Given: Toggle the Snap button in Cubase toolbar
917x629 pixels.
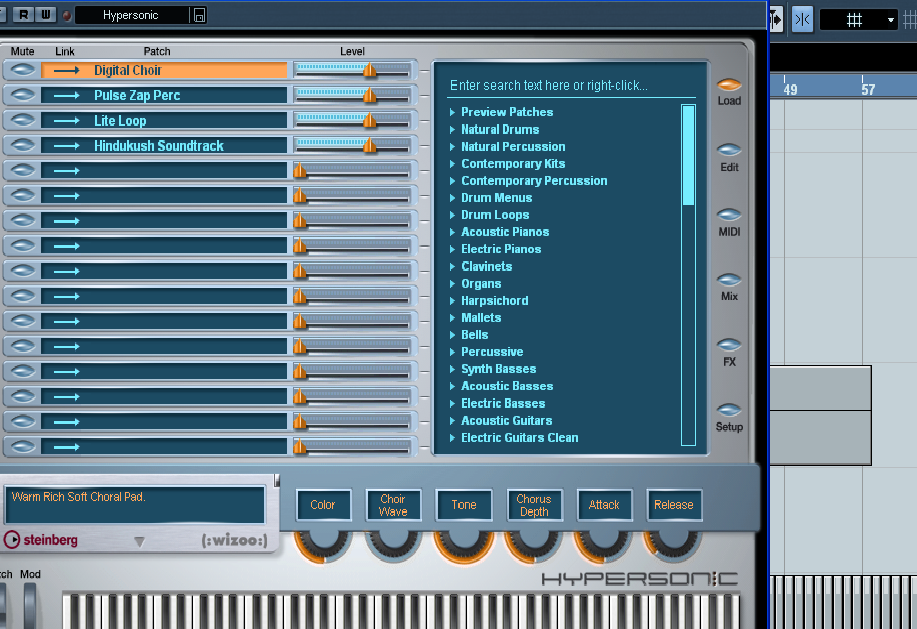Looking at the screenshot, I should pyautogui.click(x=802, y=19).
